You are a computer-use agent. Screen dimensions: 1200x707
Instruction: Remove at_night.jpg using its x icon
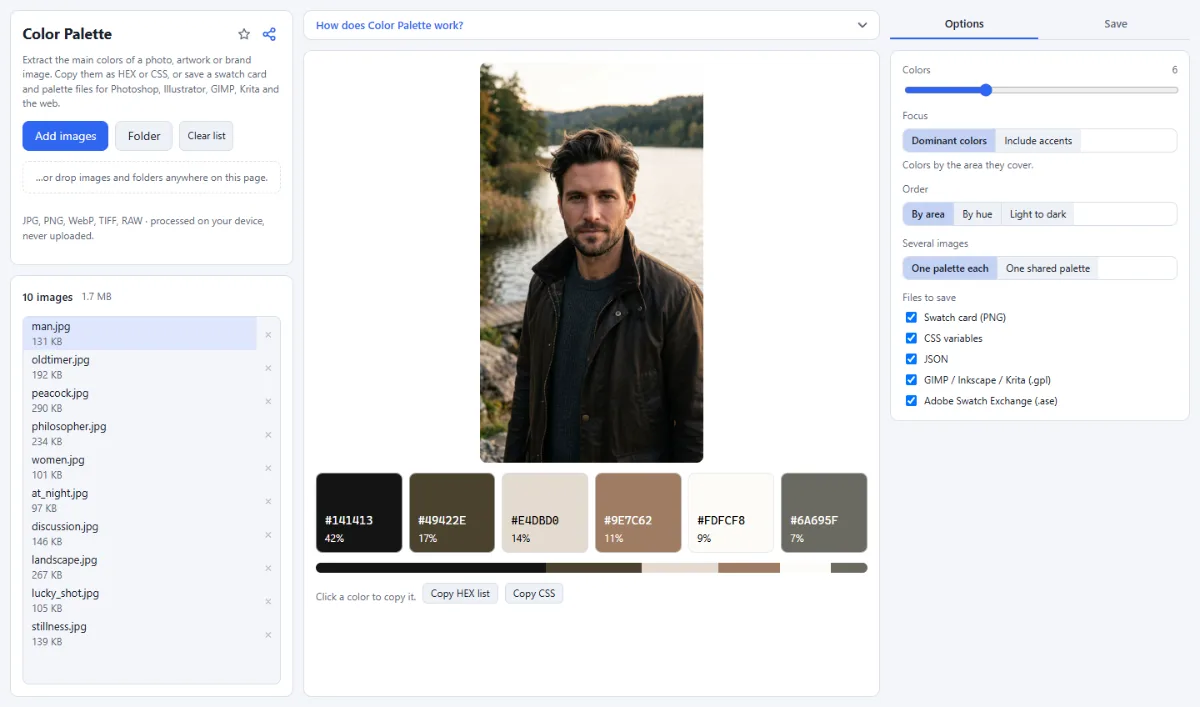268,501
